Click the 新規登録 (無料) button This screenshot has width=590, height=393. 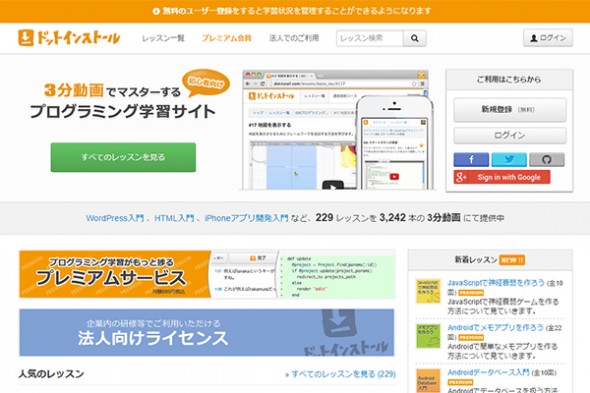click(509, 110)
